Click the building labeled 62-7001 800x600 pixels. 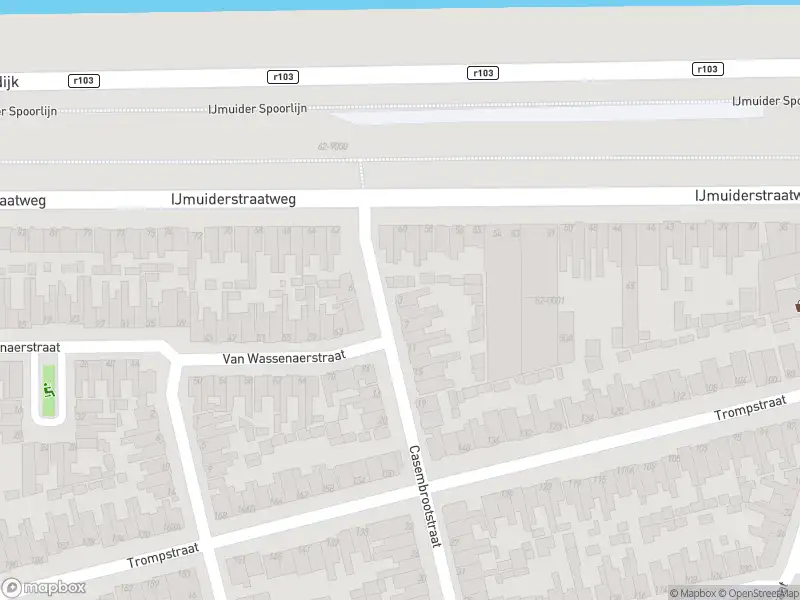[x=546, y=299]
